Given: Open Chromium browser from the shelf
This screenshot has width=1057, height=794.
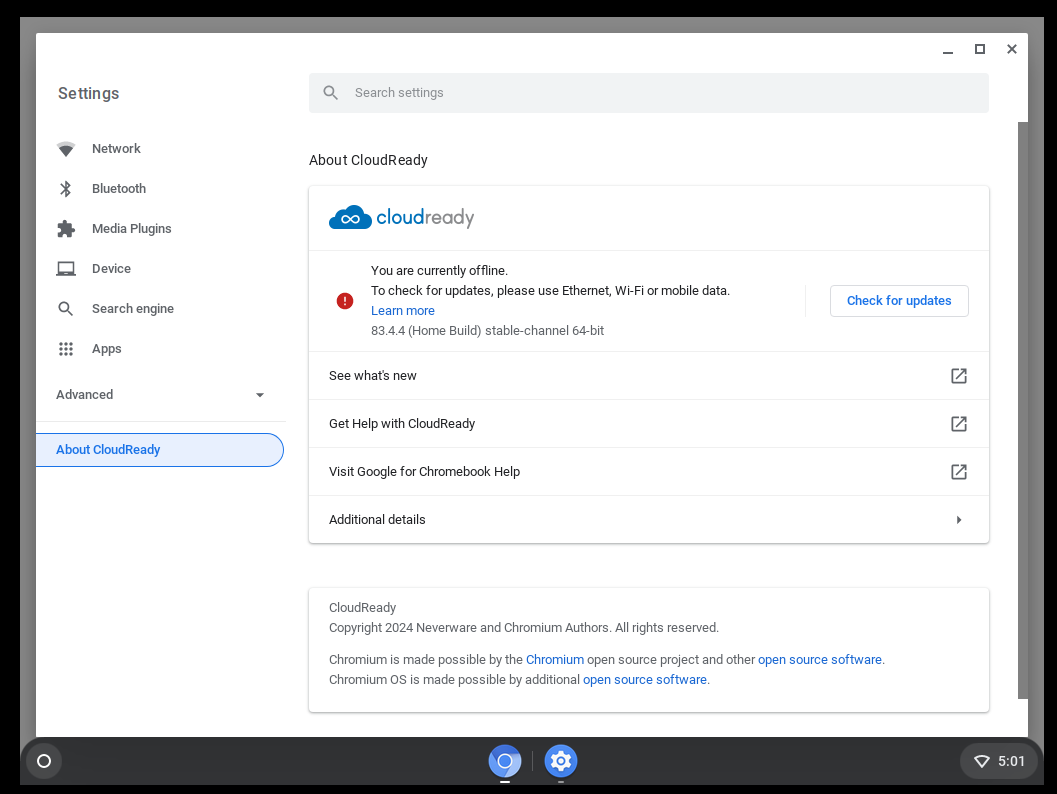Looking at the screenshot, I should pos(505,761).
